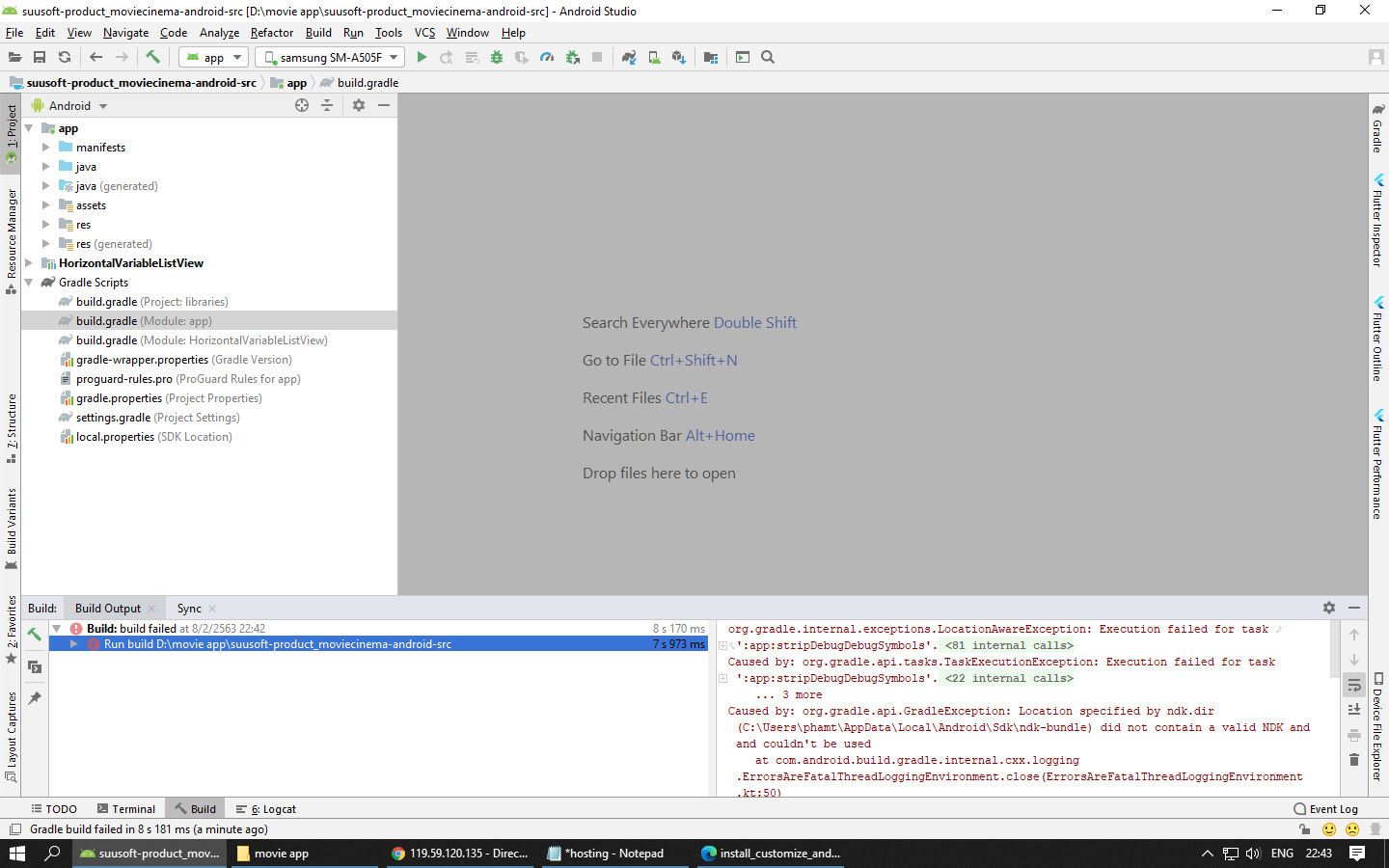Image resolution: width=1389 pixels, height=868 pixels.
Task: Click the hammer rebuild icon in Build panel
Action: (35, 635)
